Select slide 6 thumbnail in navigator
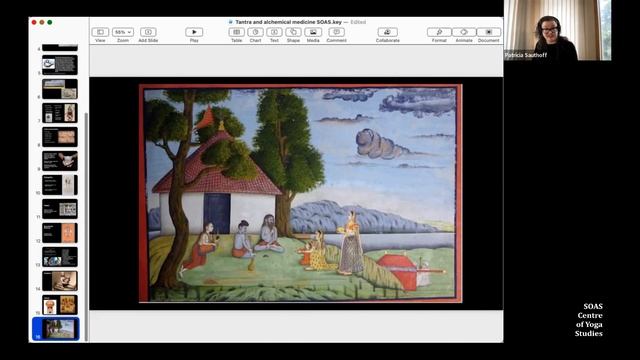Viewport: 640px width, 360px height. pos(60,89)
